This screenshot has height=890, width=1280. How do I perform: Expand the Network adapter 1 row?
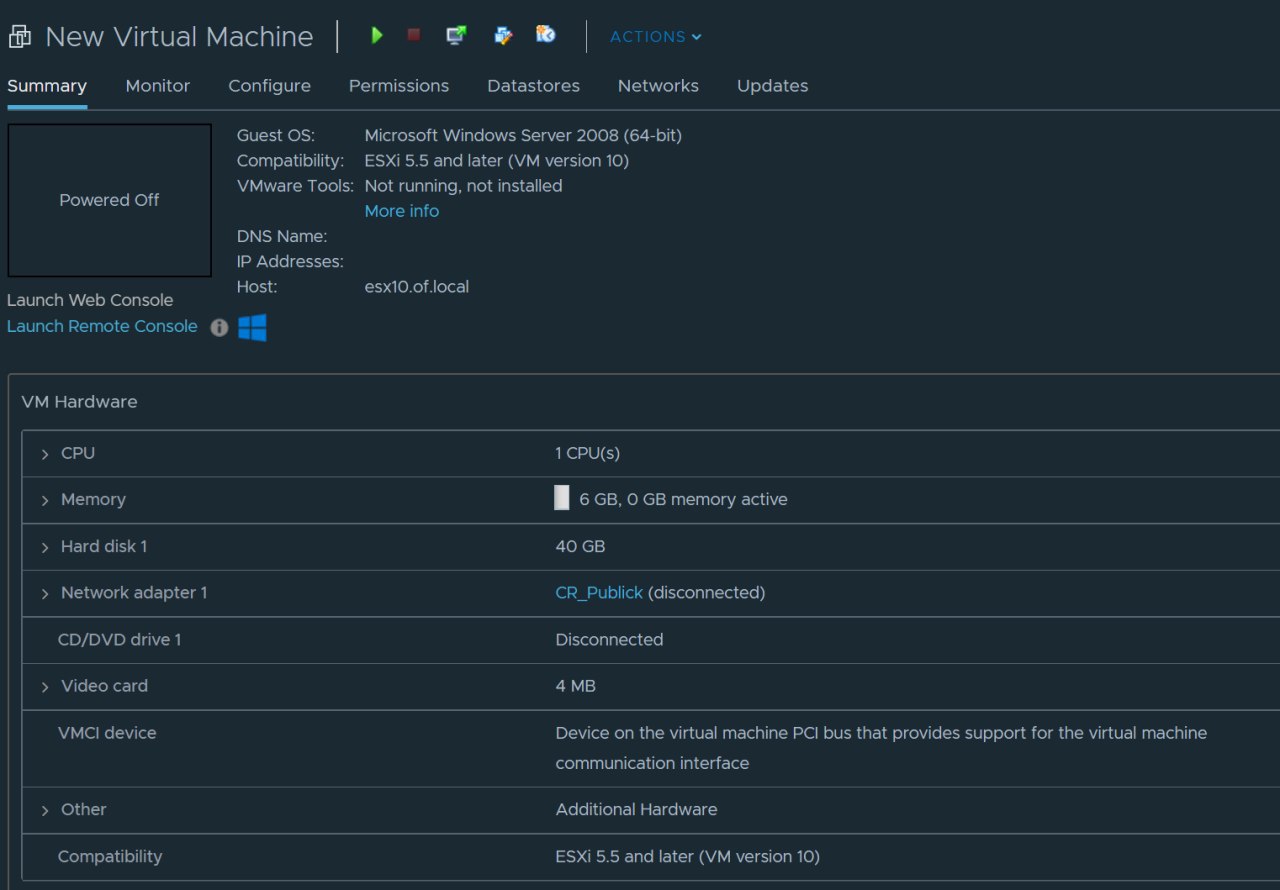tap(45, 594)
